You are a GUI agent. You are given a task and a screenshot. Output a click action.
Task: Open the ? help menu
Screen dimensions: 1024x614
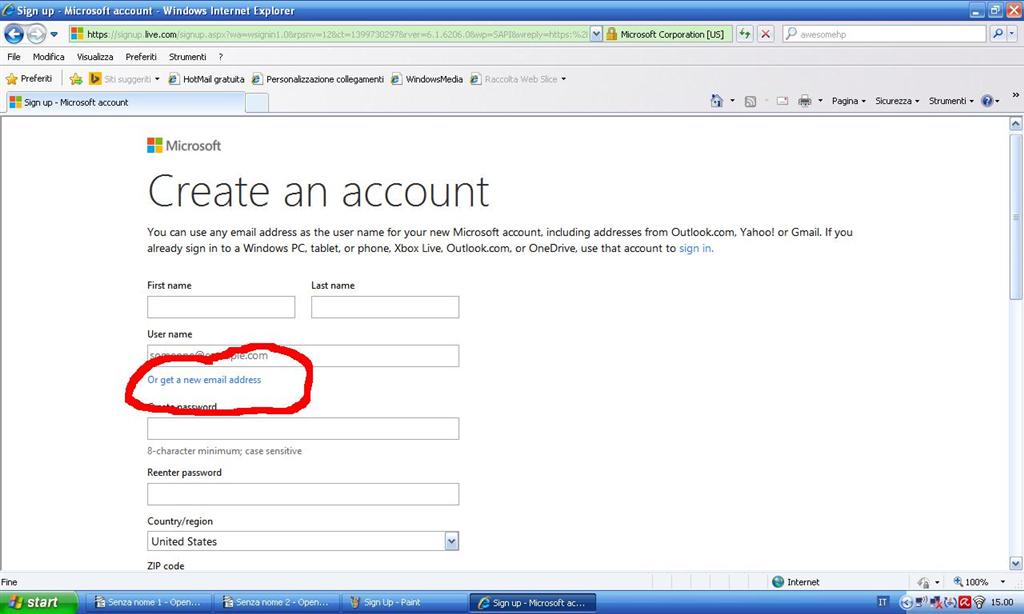(x=221, y=57)
